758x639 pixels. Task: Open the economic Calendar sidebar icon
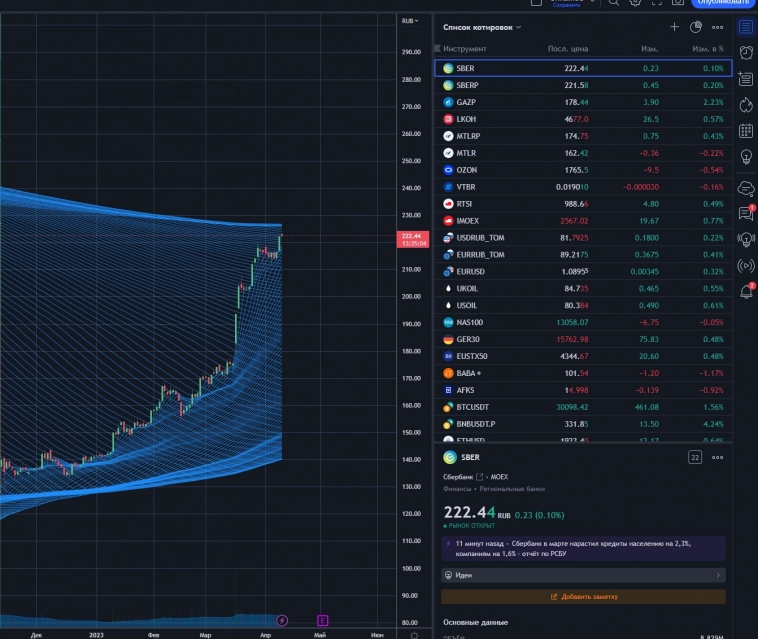[x=745, y=130]
